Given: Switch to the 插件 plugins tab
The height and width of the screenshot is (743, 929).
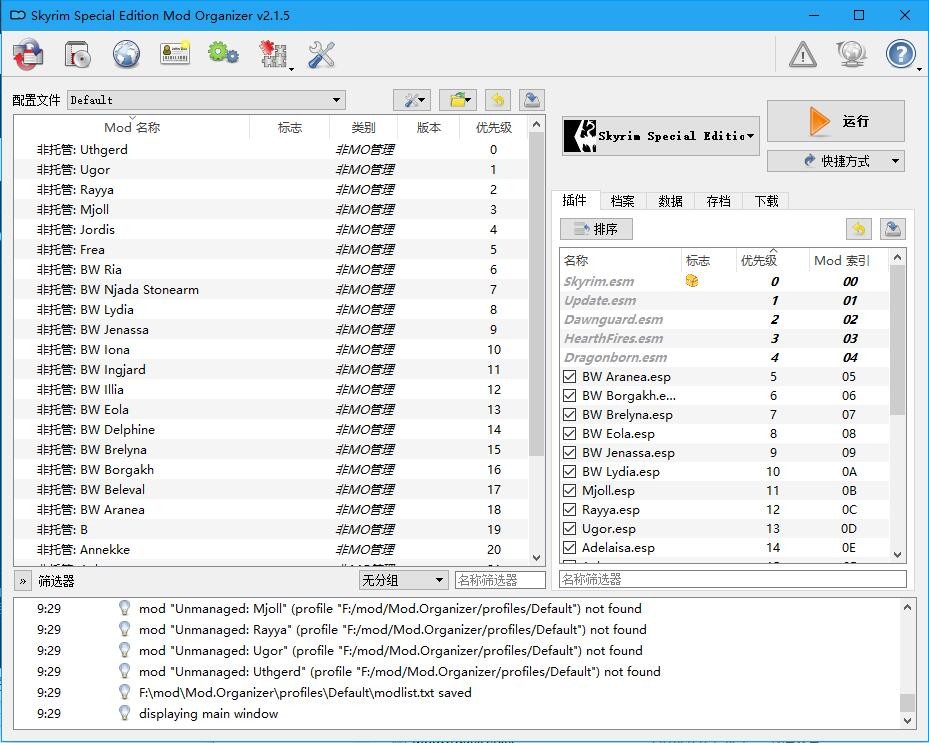Looking at the screenshot, I should 574,200.
